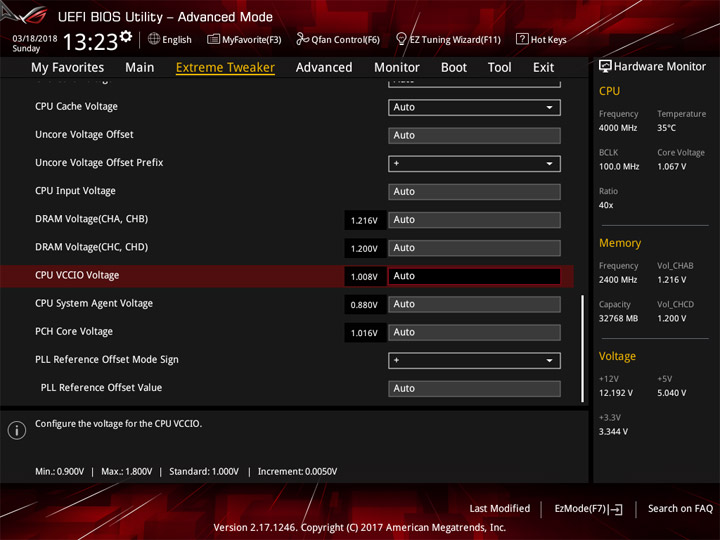Open Qfan Control(F6)
Screen dimensions: 720x540
[x=345, y=39]
